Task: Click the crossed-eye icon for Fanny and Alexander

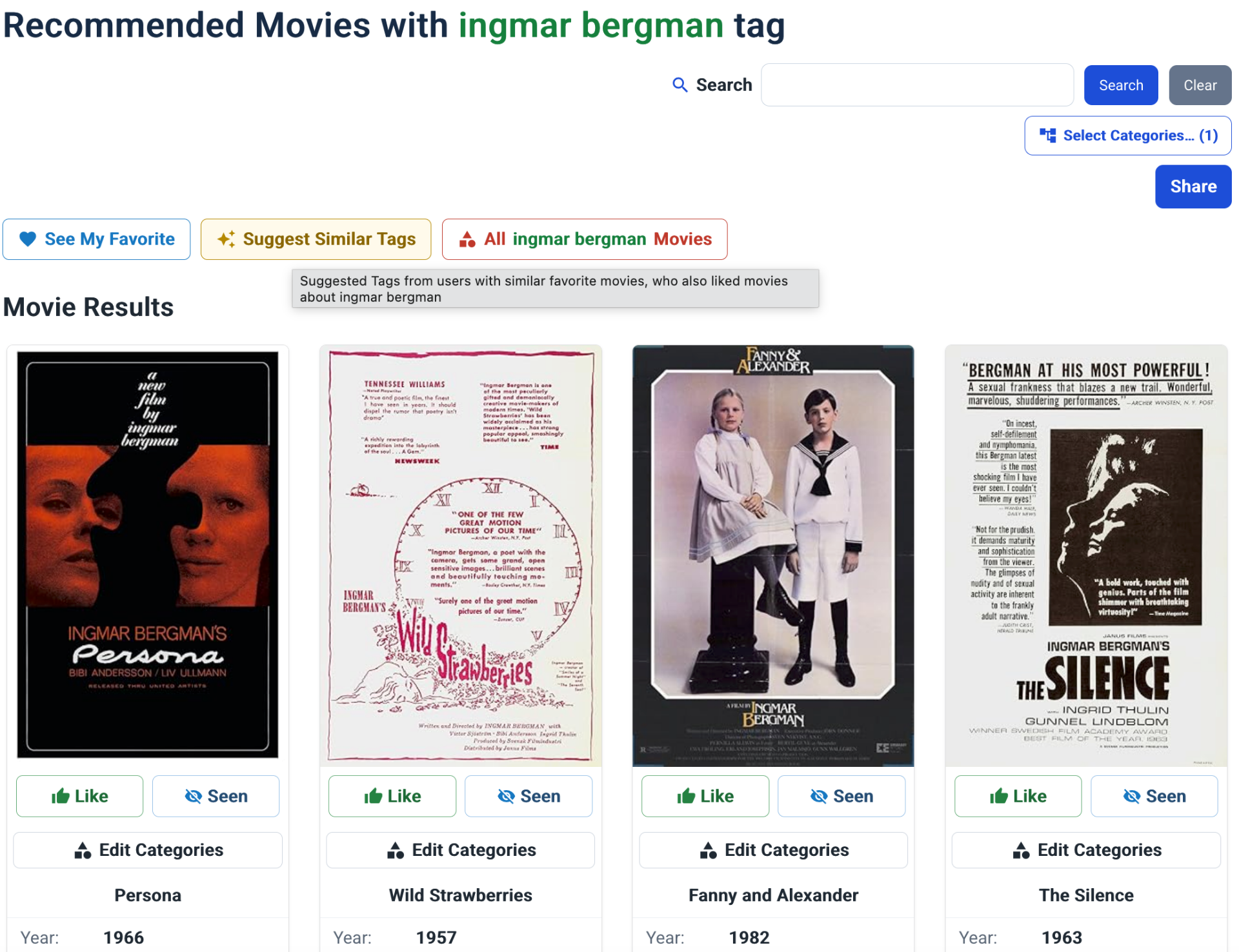Action: click(x=819, y=796)
